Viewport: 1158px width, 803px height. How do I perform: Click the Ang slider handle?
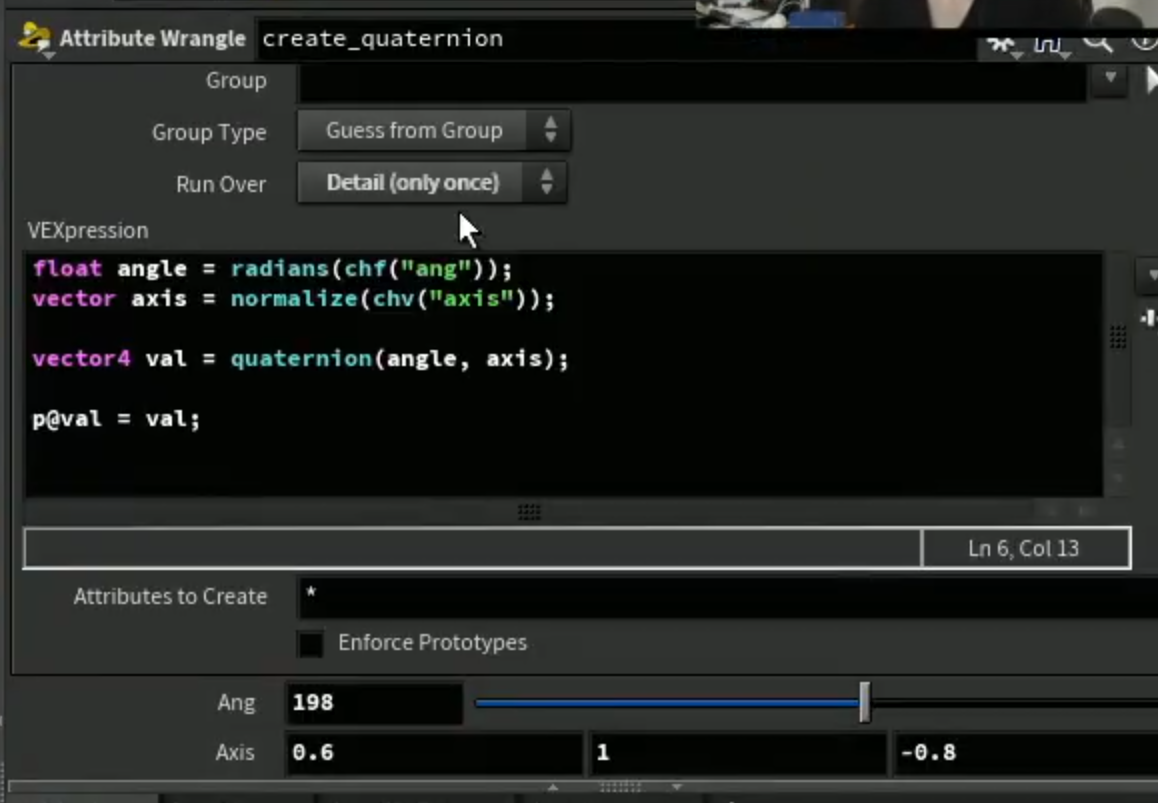[865, 702]
